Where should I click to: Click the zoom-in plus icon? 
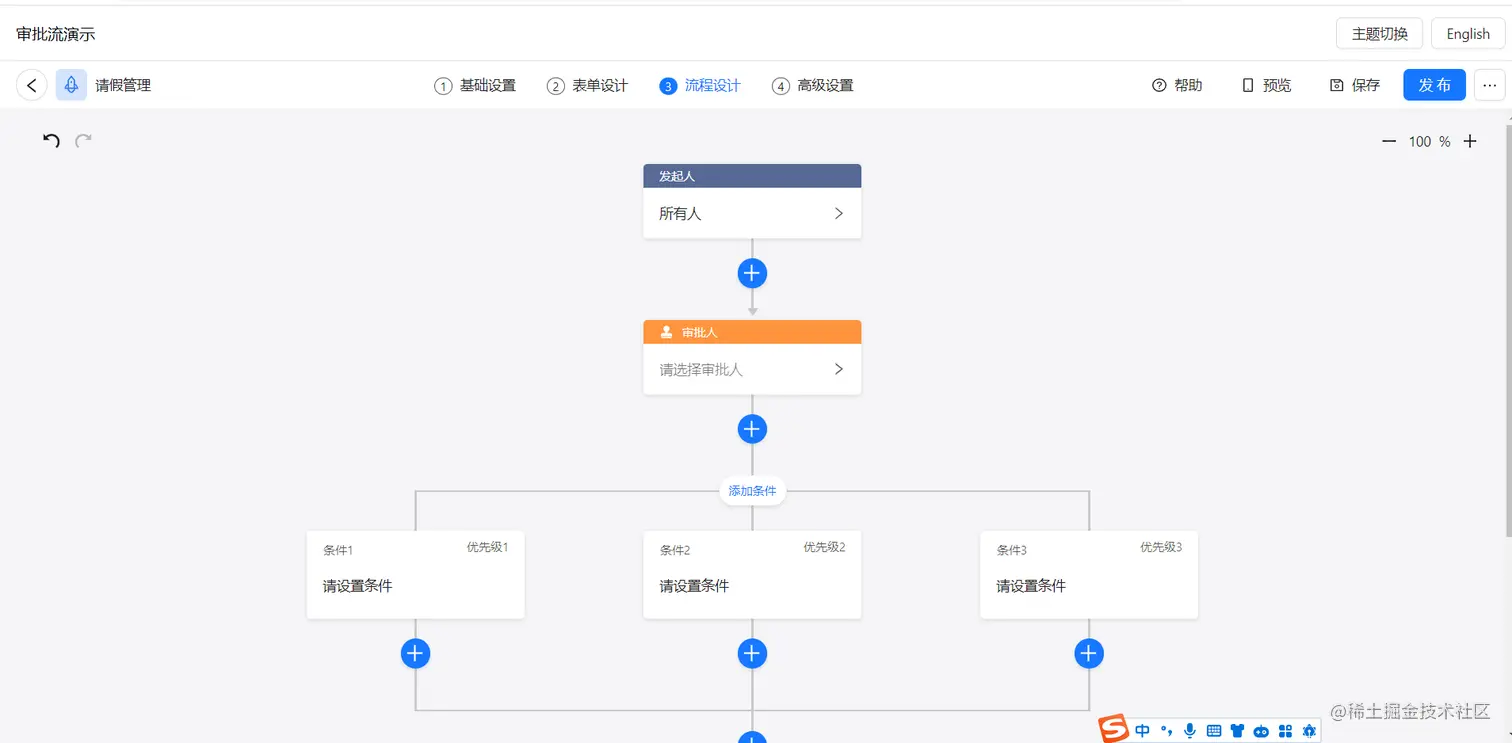click(x=1469, y=141)
